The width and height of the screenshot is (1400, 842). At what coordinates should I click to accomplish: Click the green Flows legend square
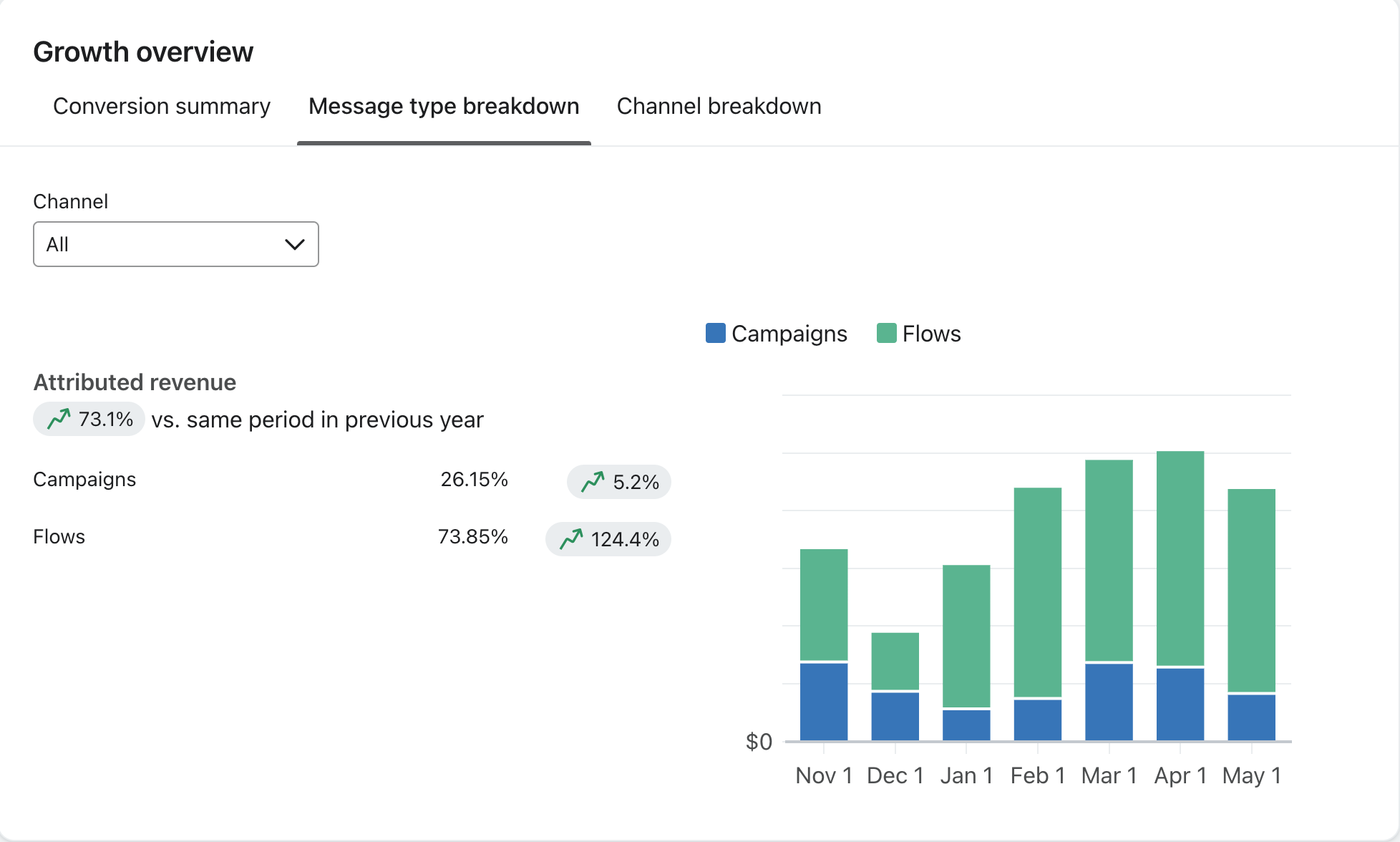point(887,333)
